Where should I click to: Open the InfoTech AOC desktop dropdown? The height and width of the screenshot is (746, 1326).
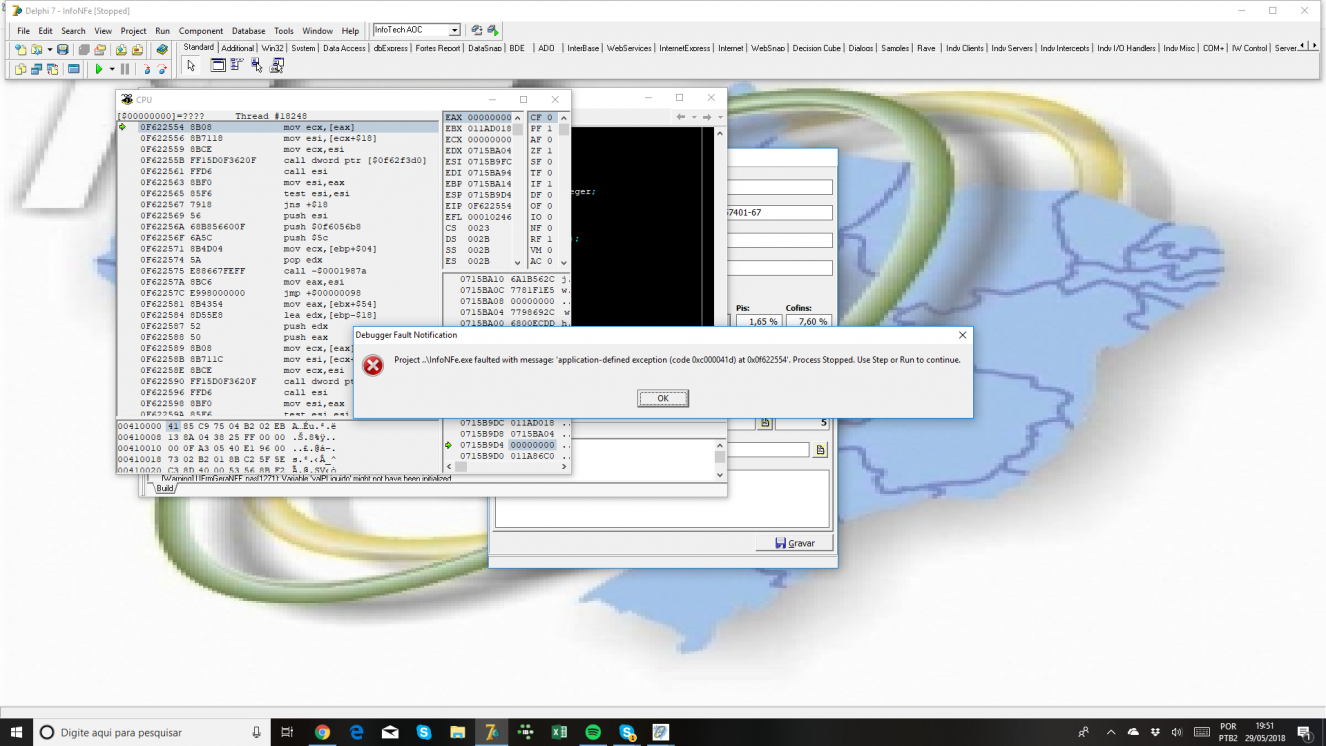[455, 31]
